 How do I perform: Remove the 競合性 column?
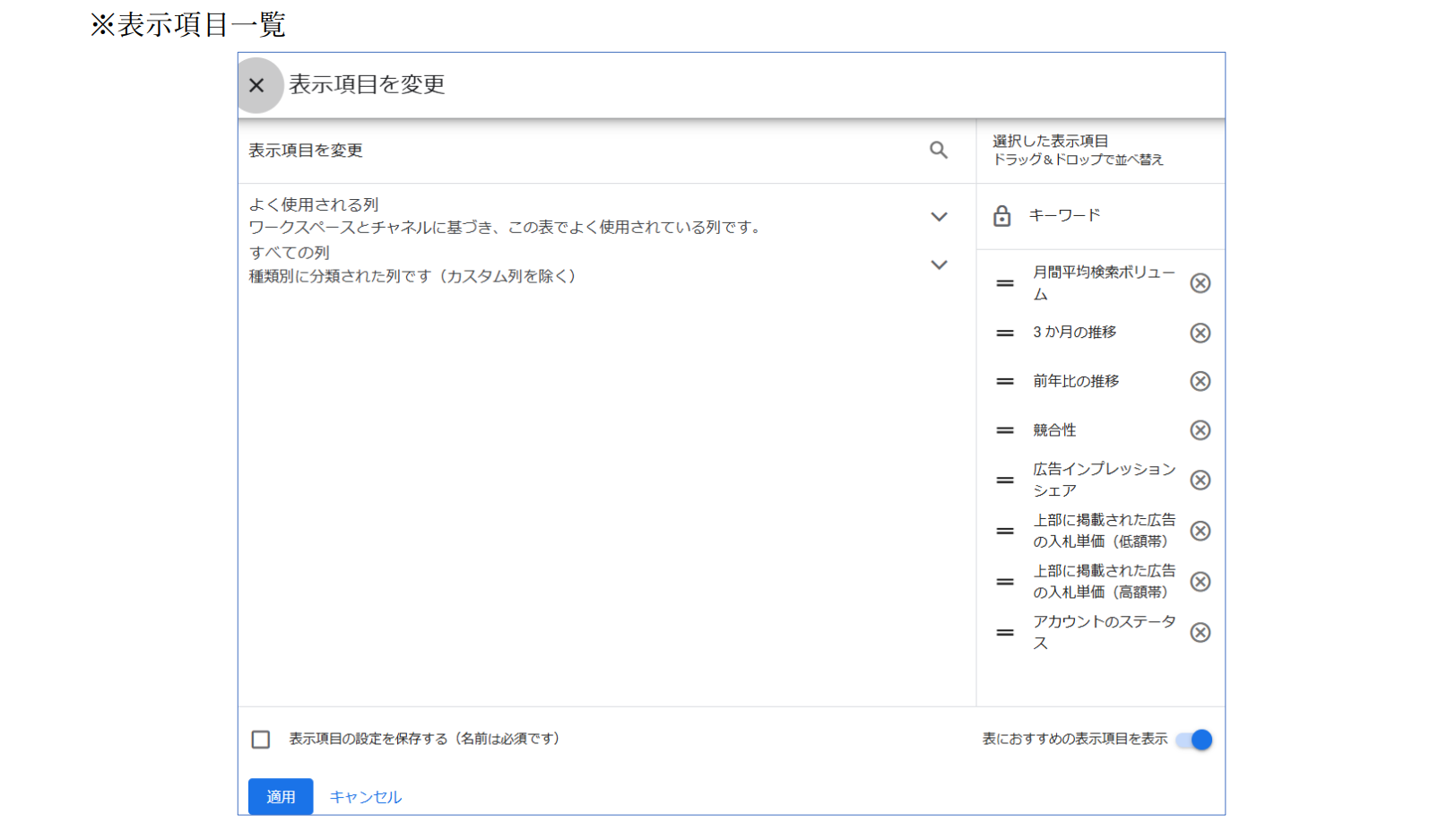coord(1200,430)
